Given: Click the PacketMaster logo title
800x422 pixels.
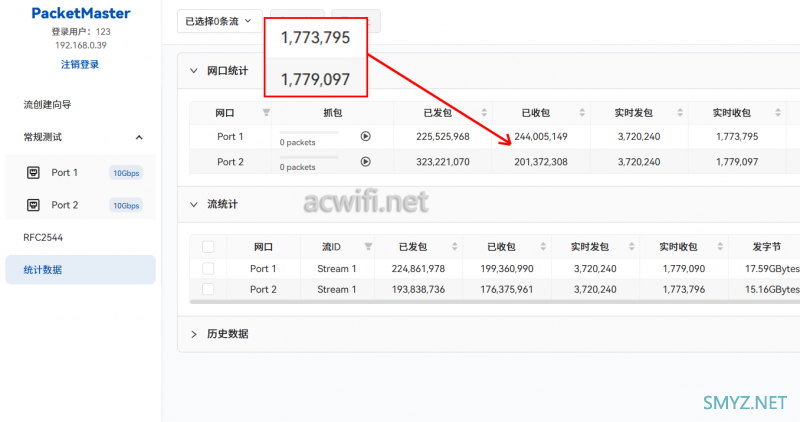Looking at the screenshot, I should (81, 13).
